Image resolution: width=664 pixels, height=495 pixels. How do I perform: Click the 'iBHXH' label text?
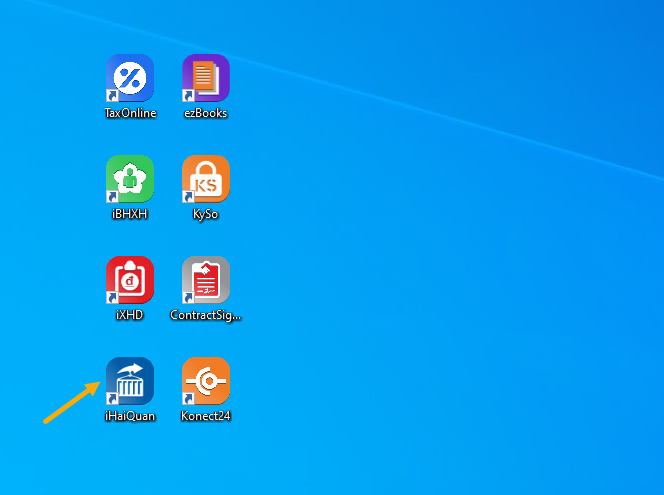pos(130,214)
